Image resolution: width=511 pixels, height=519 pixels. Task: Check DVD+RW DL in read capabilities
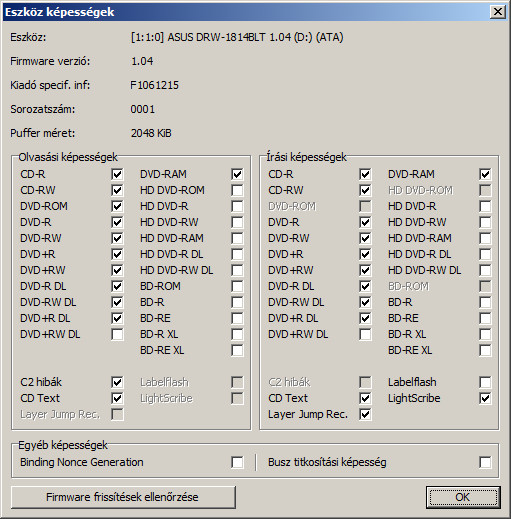[x=117, y=334]
